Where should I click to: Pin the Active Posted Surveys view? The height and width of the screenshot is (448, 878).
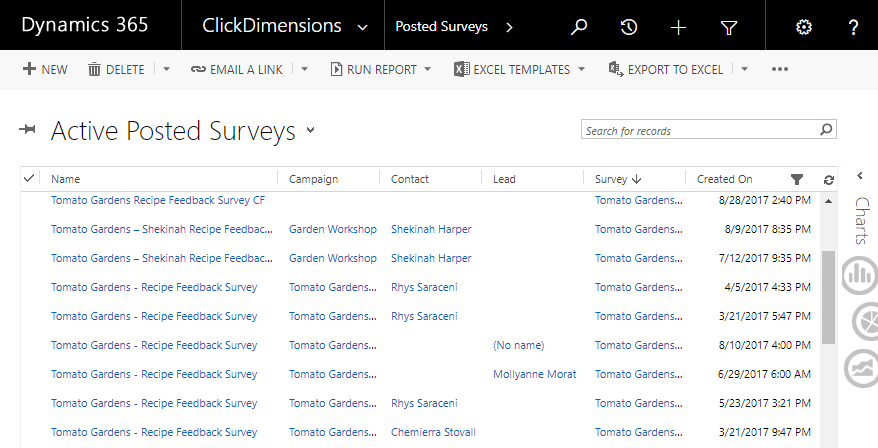pos(27,130)
